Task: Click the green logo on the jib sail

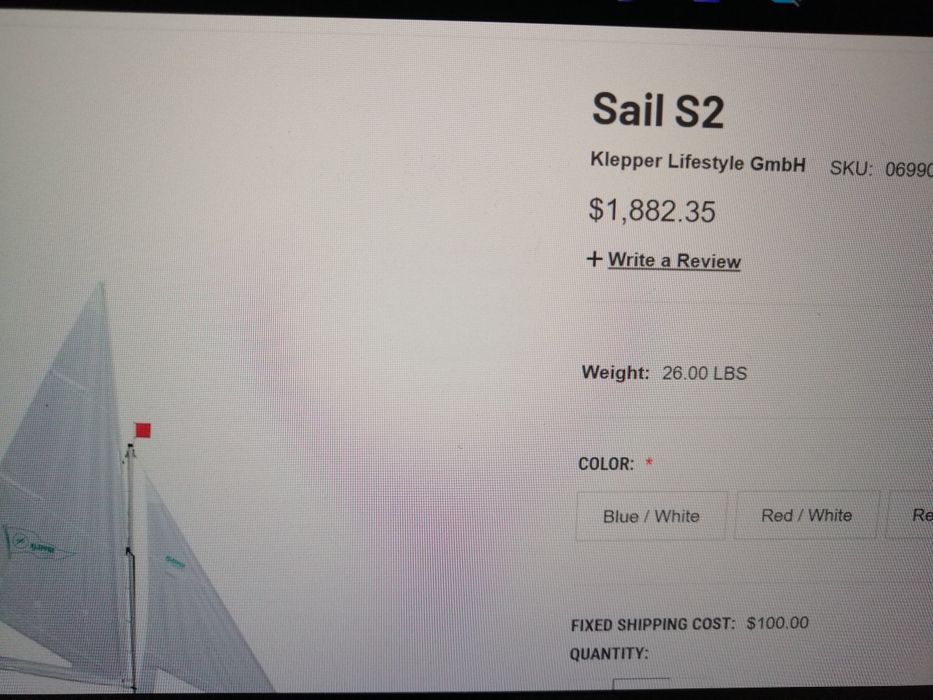Action: coord(176,561)
